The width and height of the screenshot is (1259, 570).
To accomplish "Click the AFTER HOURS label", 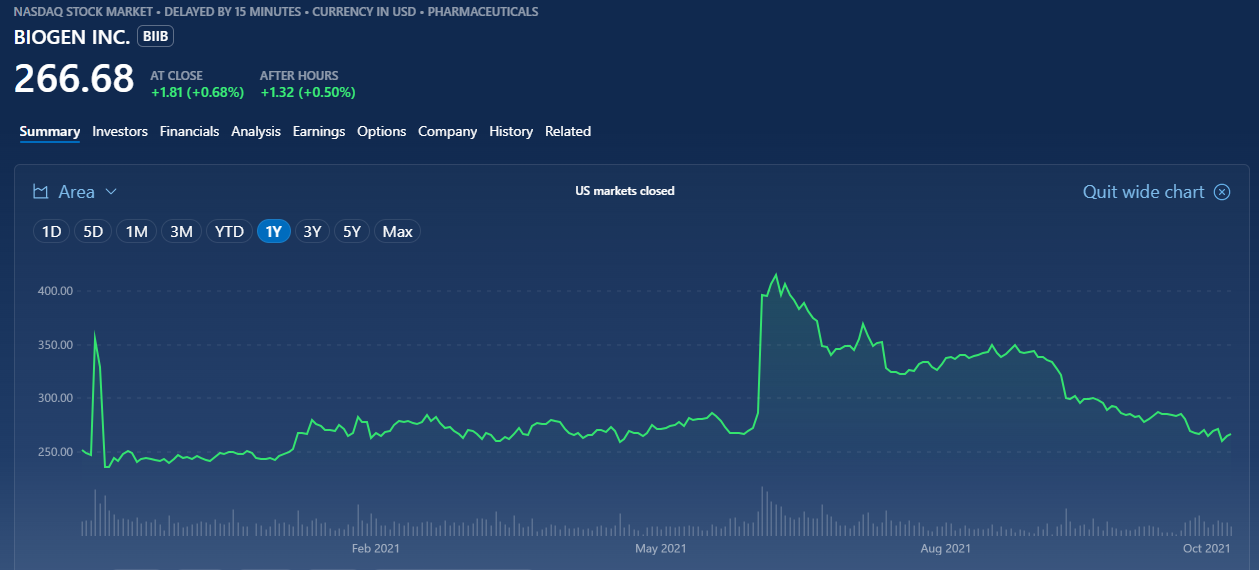I will [299, 75].
